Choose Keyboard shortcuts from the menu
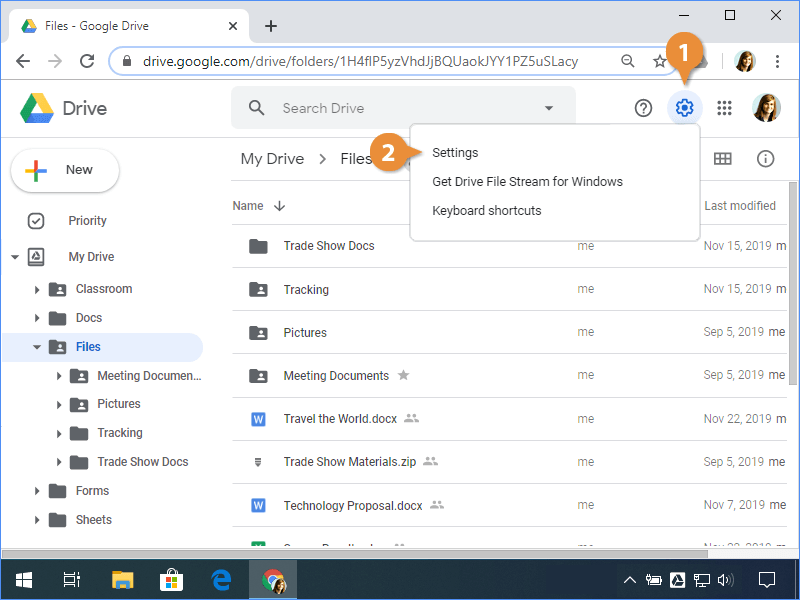 (x=486, y=211)
